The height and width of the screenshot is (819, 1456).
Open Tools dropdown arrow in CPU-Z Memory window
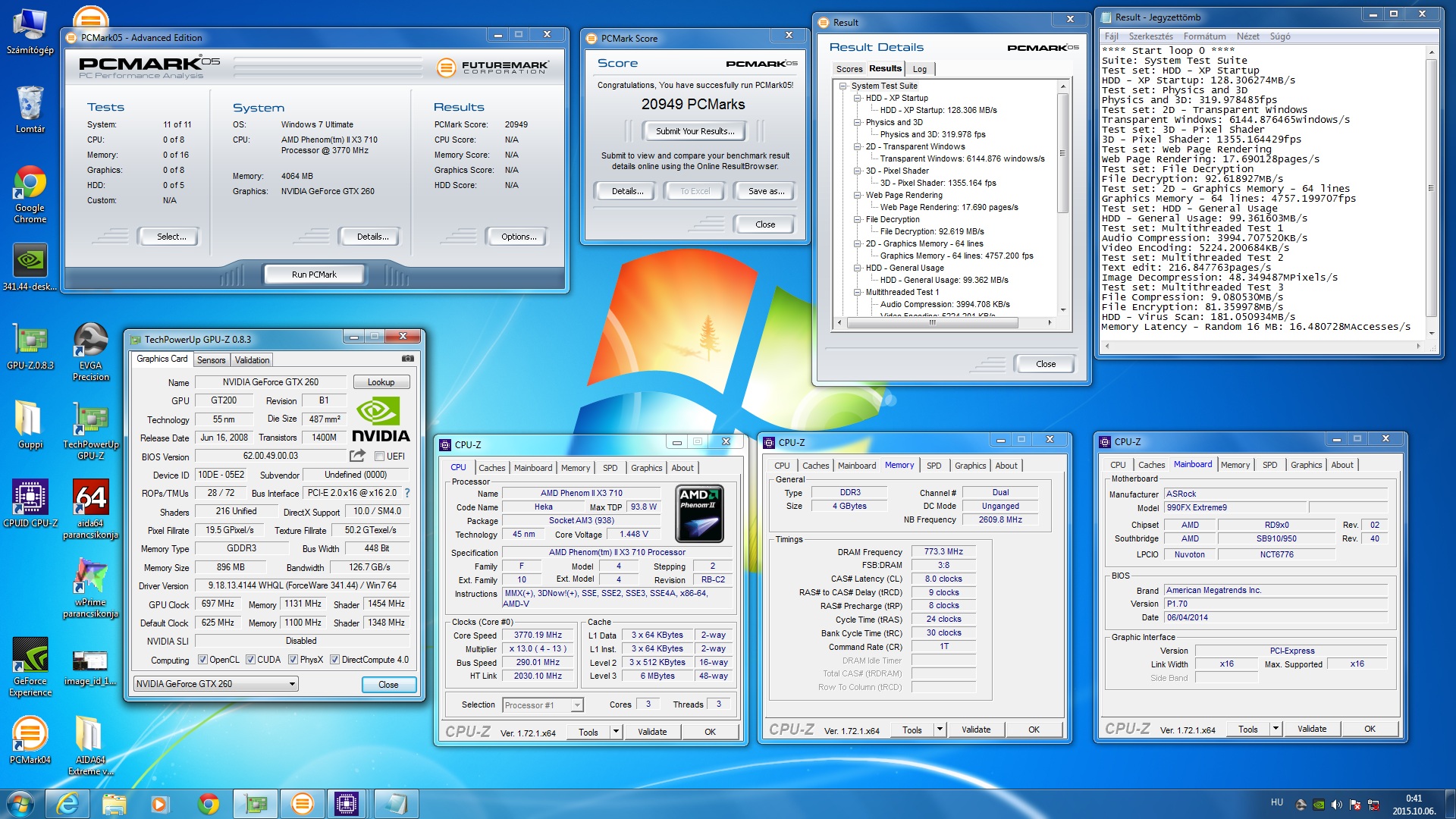point(940,730)
